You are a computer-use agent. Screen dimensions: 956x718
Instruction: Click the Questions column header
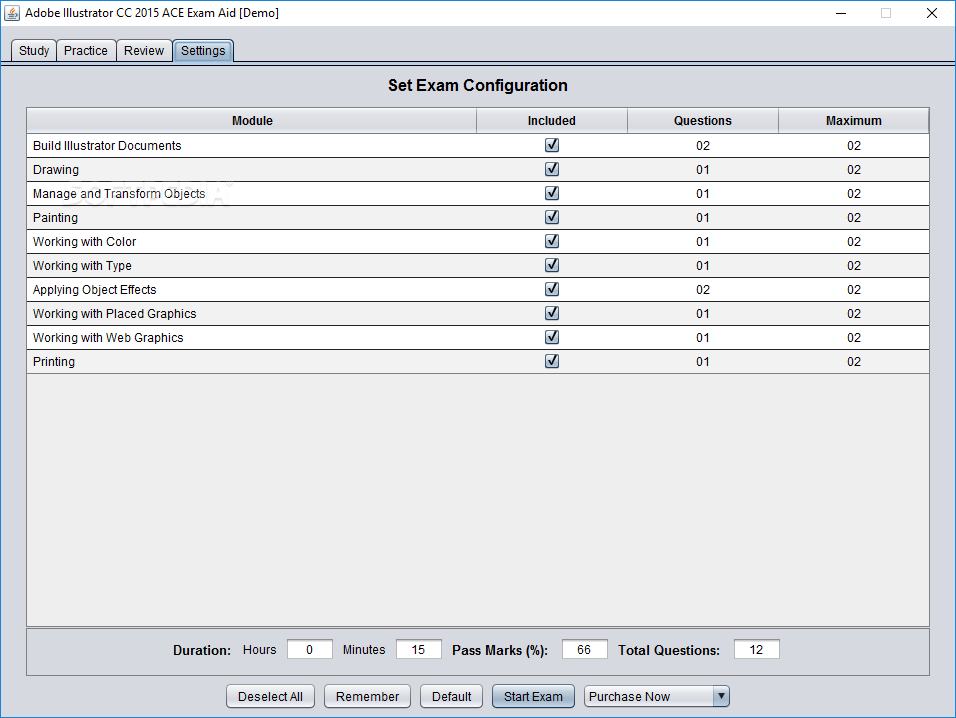[x=702, y=121]
